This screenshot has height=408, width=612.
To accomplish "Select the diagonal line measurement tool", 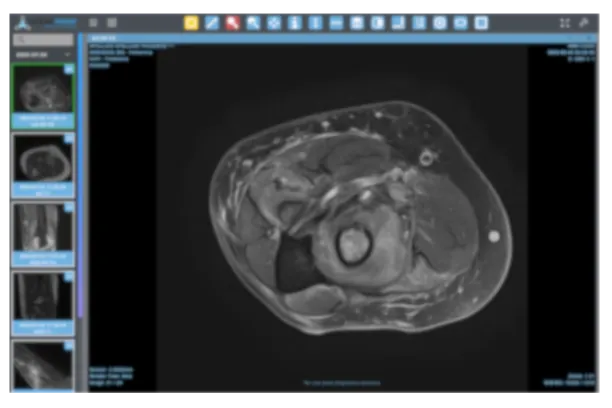I will point(212,23).
